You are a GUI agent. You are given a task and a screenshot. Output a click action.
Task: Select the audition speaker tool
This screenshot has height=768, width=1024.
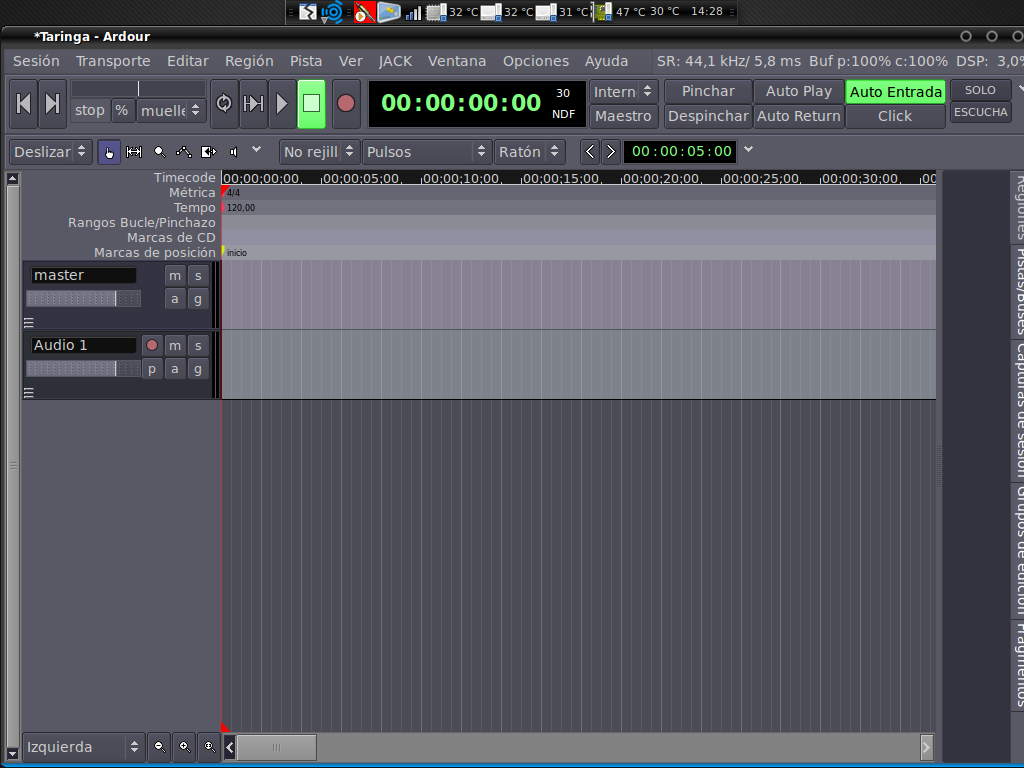point(234,152)
